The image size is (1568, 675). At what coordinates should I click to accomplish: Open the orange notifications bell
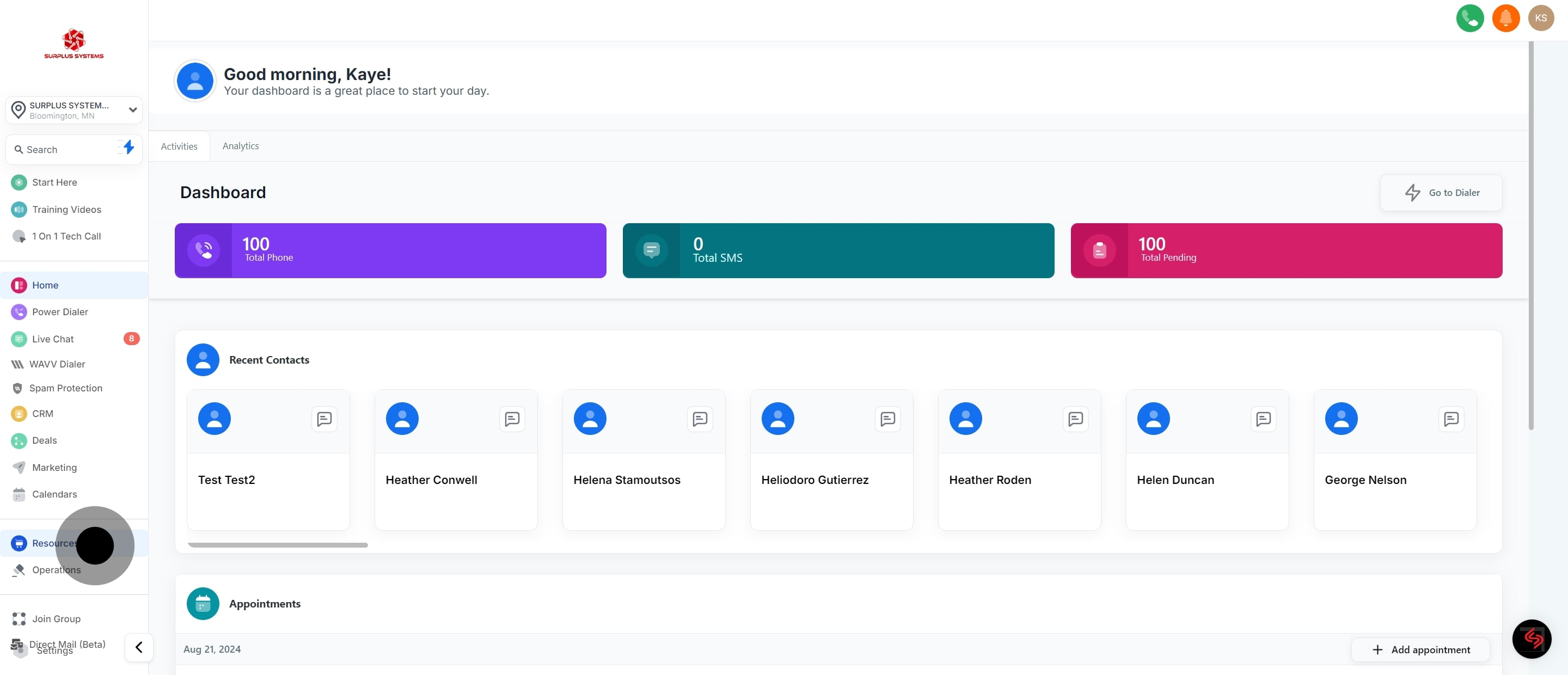click(x=1505, y=19)
